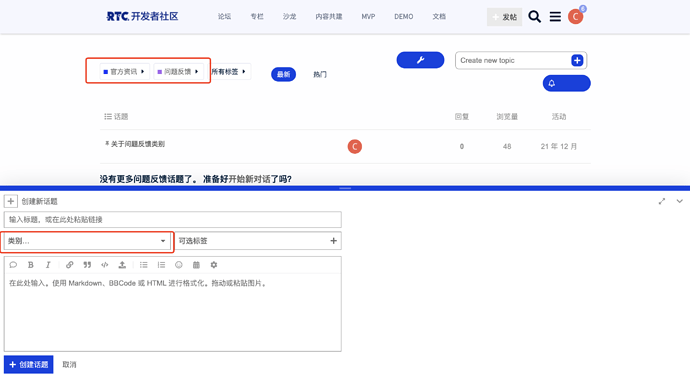Image resolution: width=690 pixels, height=377 pixels.
Task: Click the blue wrench admin button
Action: [x=420, y=60]
